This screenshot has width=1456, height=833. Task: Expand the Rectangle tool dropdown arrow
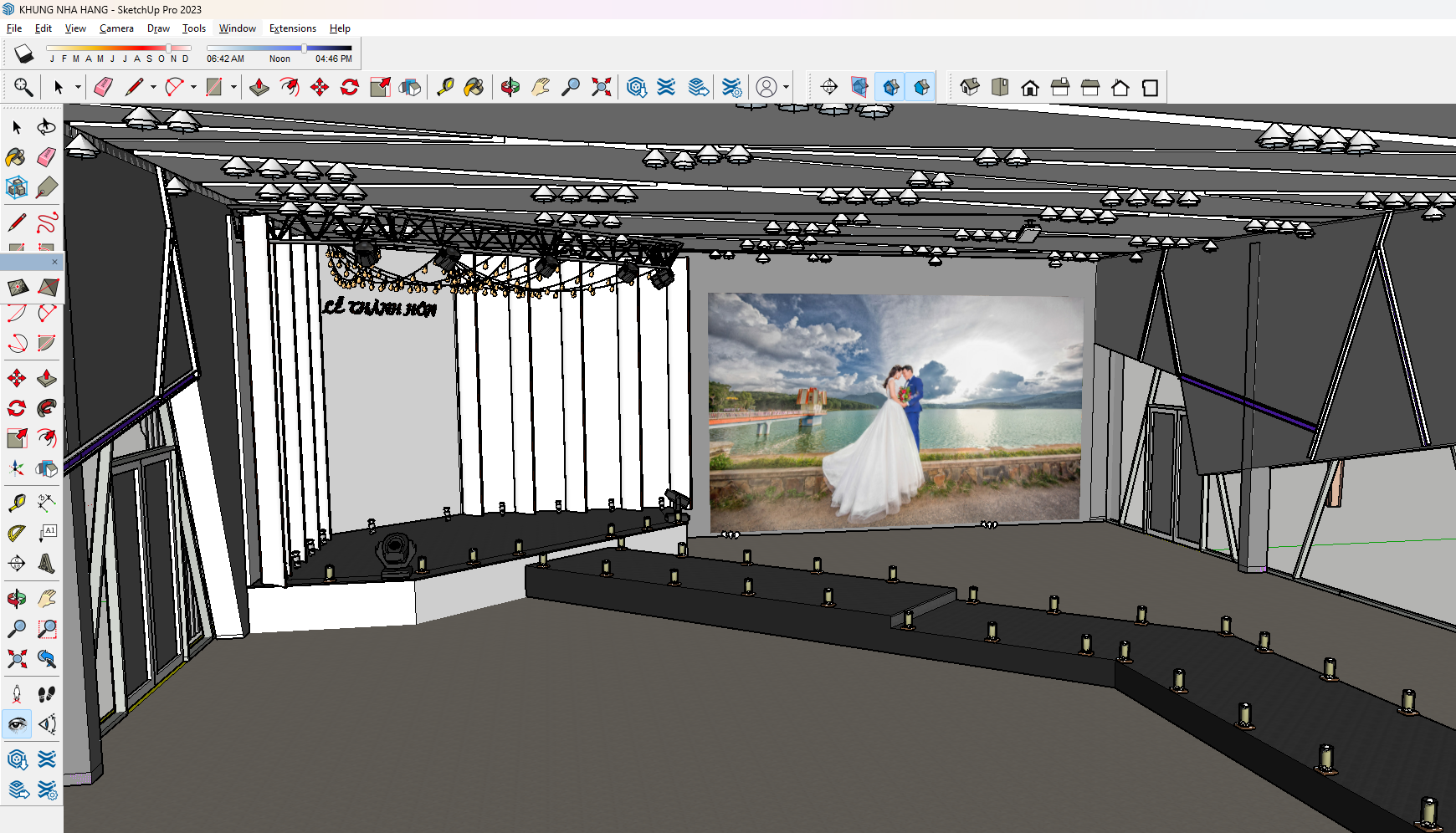[233, 87]
